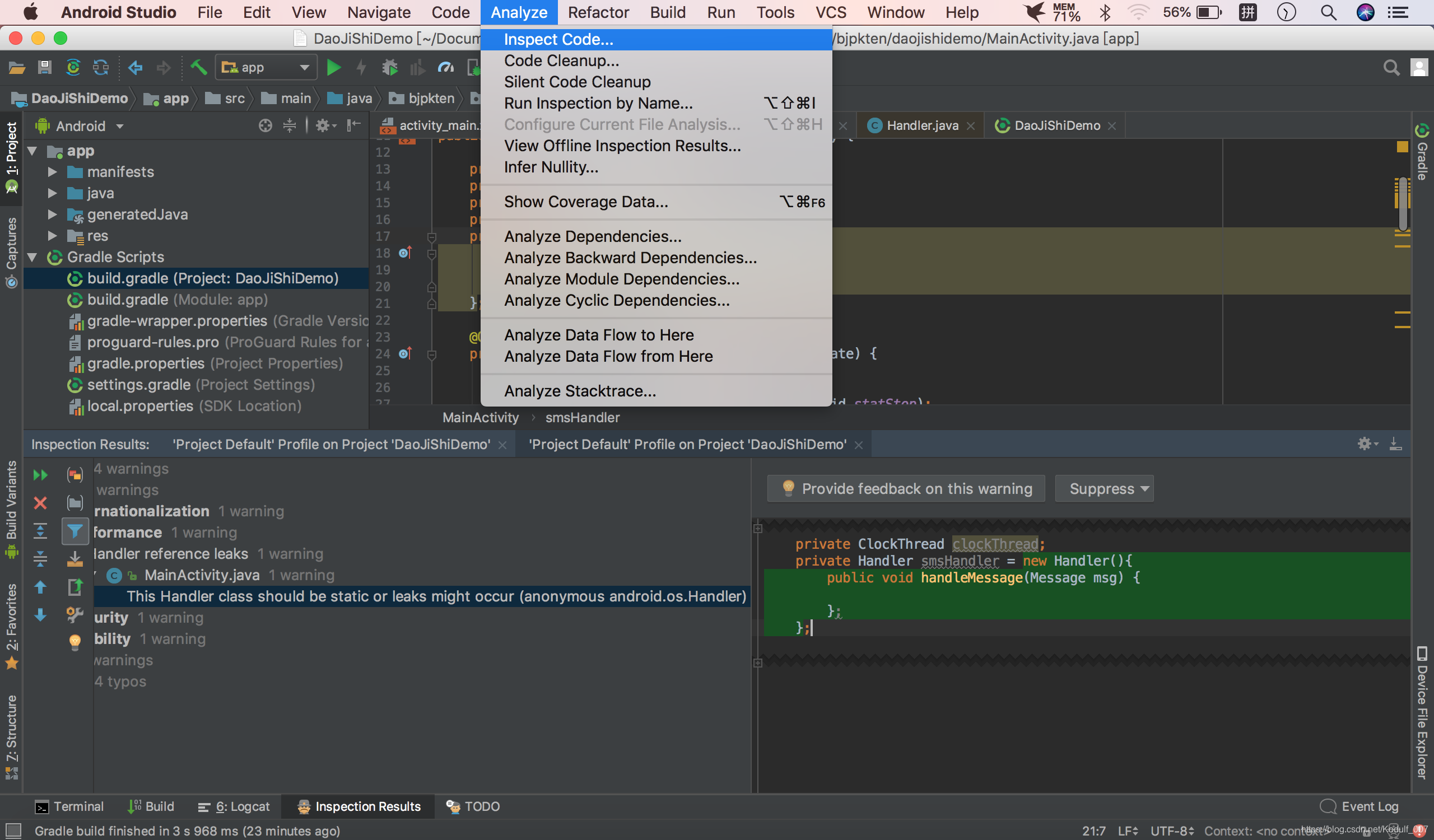Click the Synchronize refresh arrows icon
The width and height of the screenshot is (1434, 840).
coord(101,68)
